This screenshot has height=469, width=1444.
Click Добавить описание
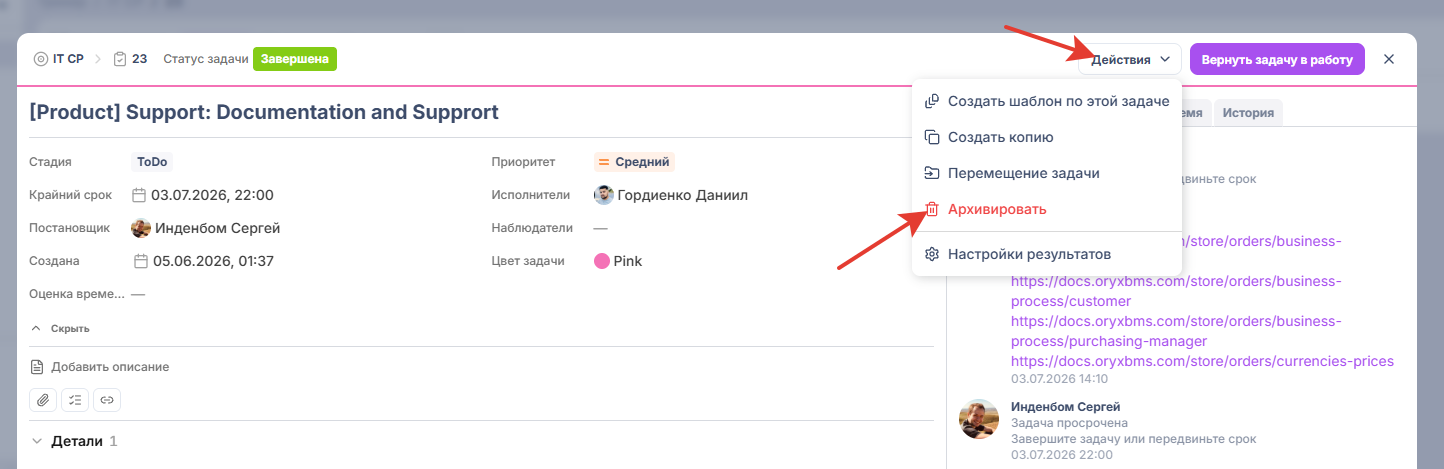pyautogui.click(x=110, y=367)
